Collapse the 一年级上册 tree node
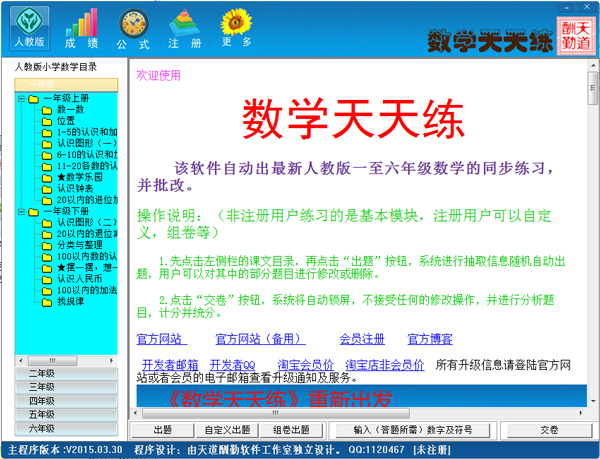The image size is (600, 459). click(x=21, y=99)
